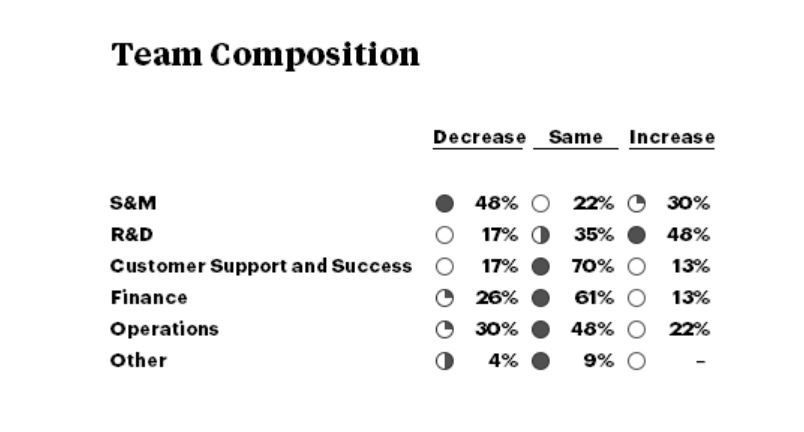Select the half-filled circle for R&D Same

tap(540, 235)
